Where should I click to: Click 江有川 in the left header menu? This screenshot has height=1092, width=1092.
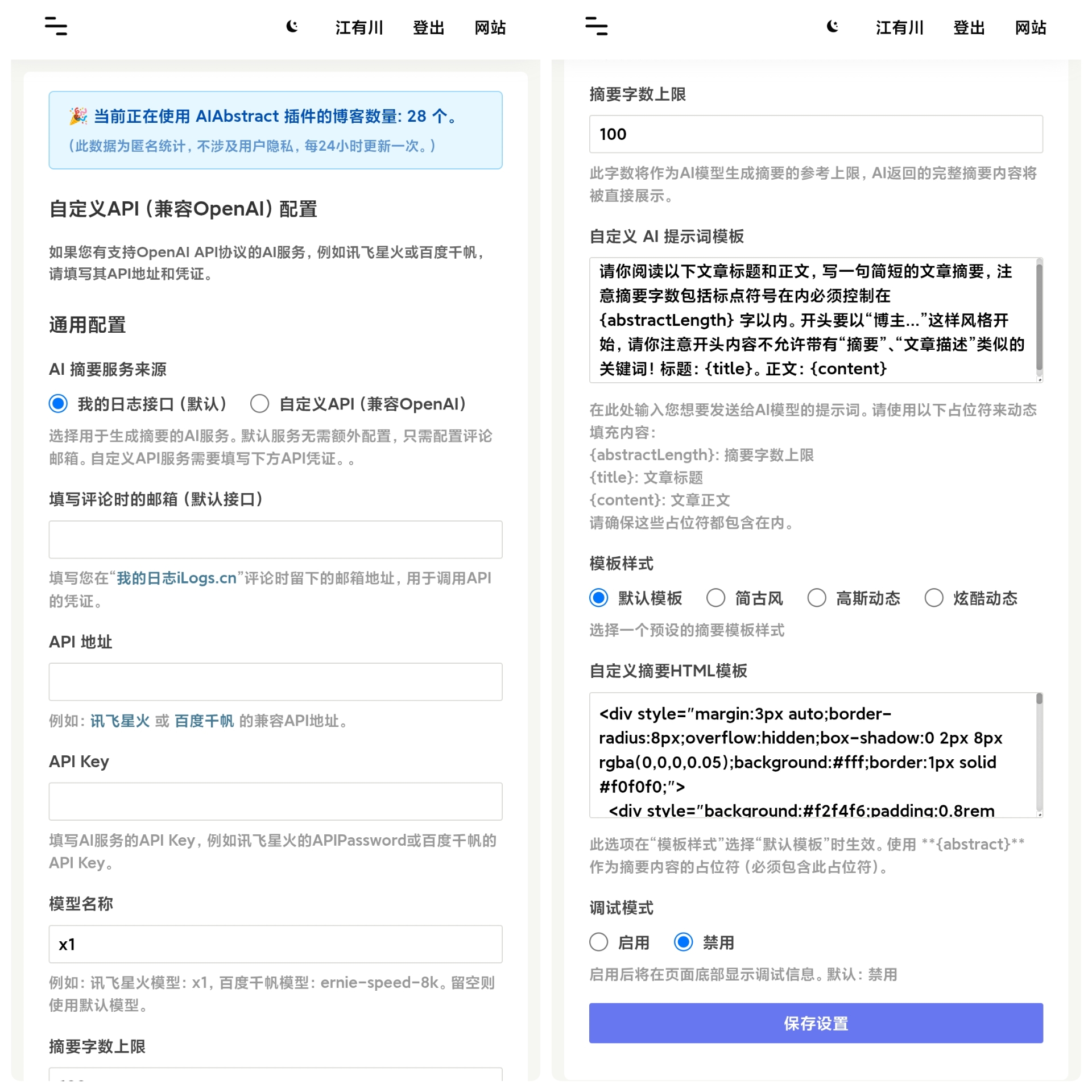pos(359,27)
